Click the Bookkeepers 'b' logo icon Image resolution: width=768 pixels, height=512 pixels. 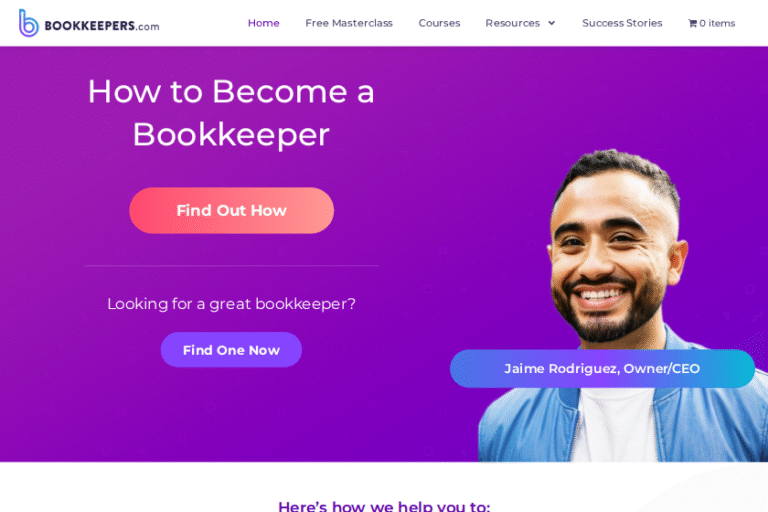[x=28, y=23]
